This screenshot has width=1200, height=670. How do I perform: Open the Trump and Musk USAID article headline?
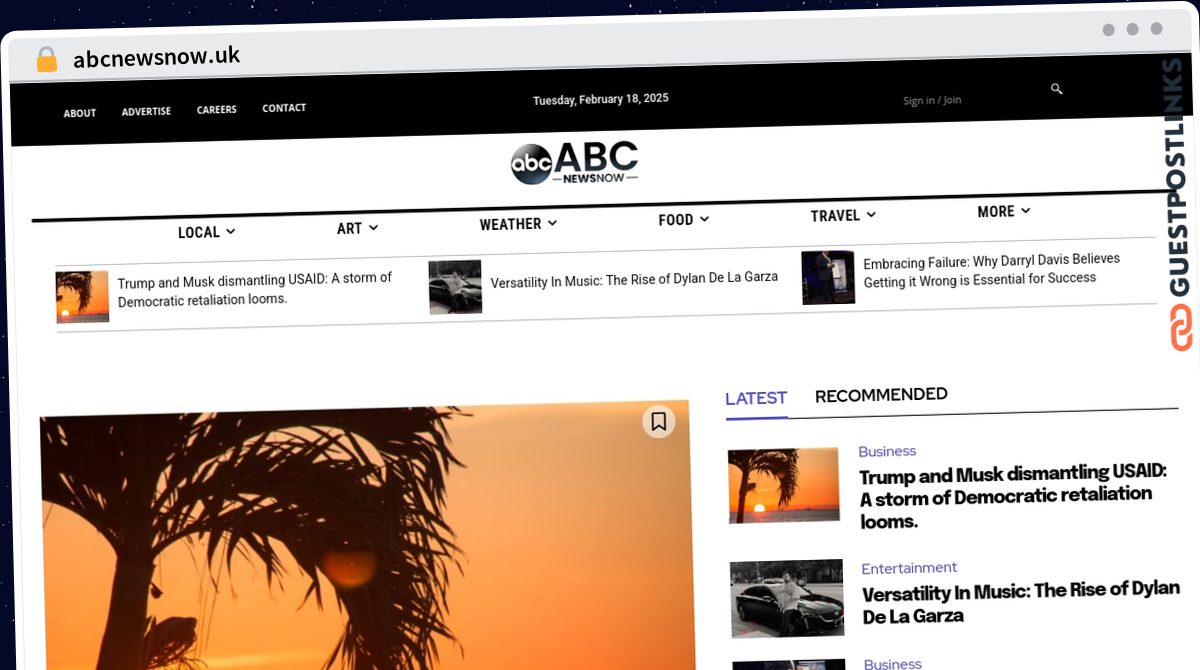(x=1012, y=496)
